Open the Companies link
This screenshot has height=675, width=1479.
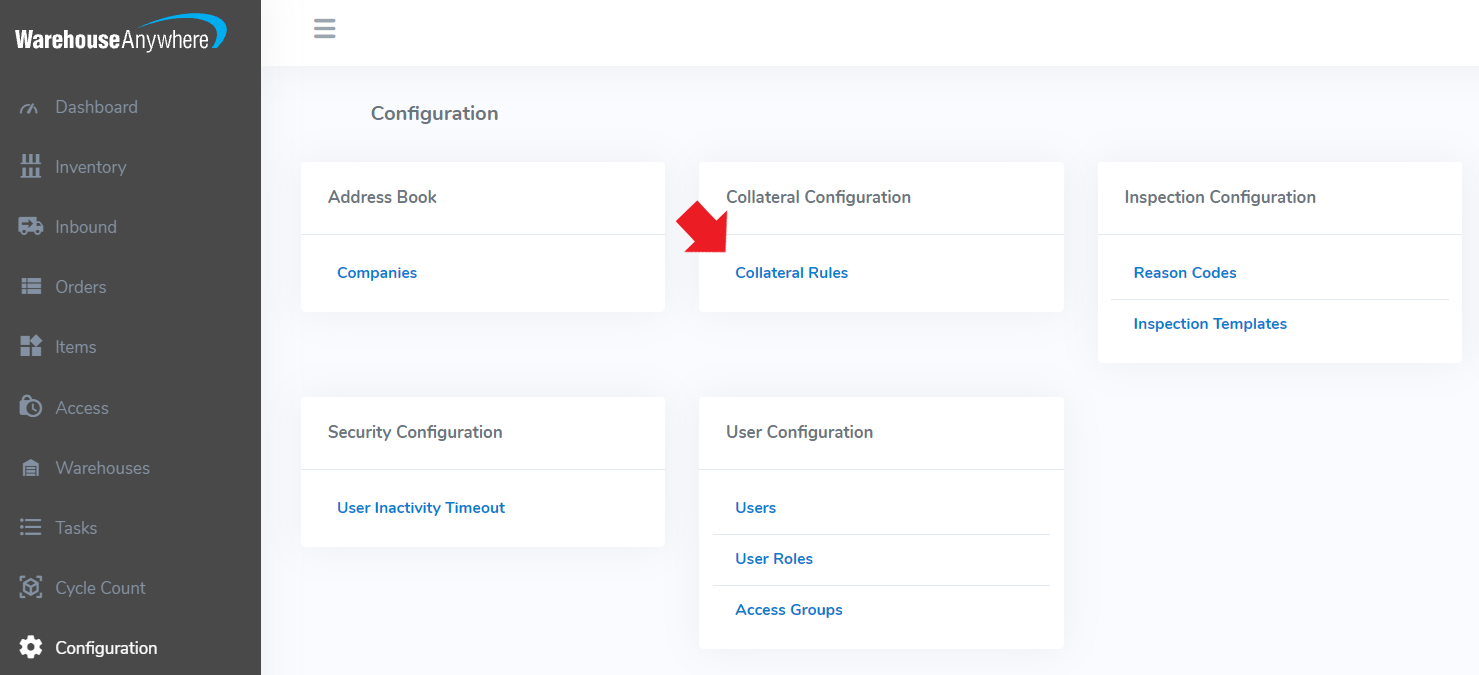pyautogui.click(x=377, y=273)
